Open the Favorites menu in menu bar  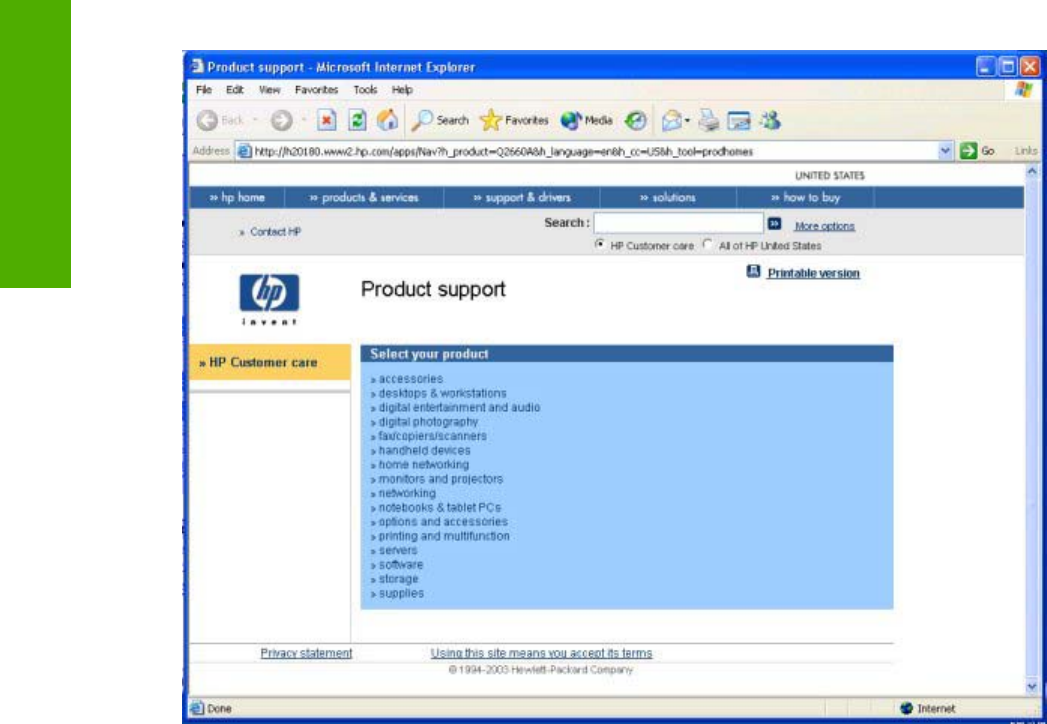point(317,89)
